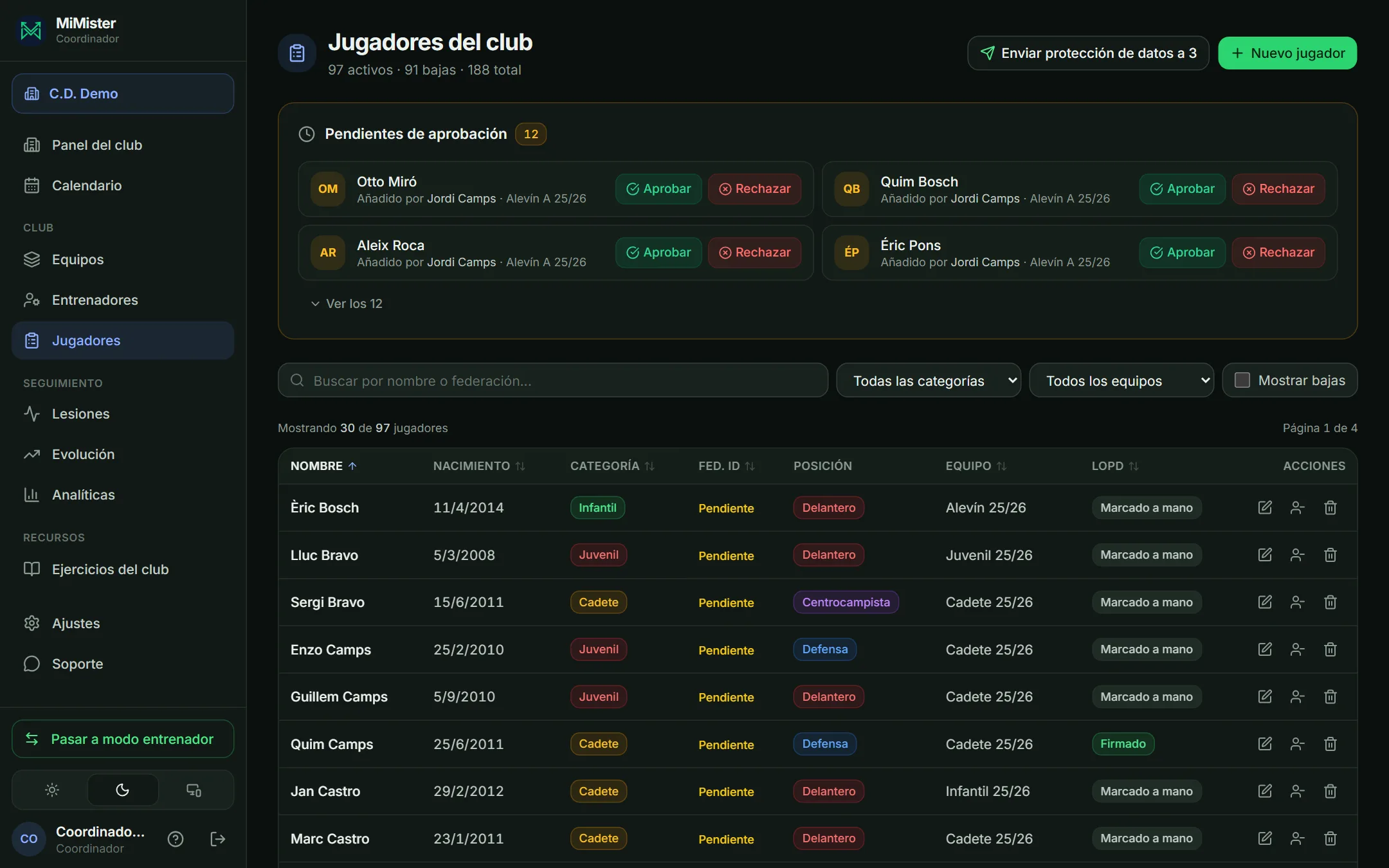The width and height of the screenshot is (1389, 868).
Task: Sort by CATEGORÍA column header
Action: (612, 466)
